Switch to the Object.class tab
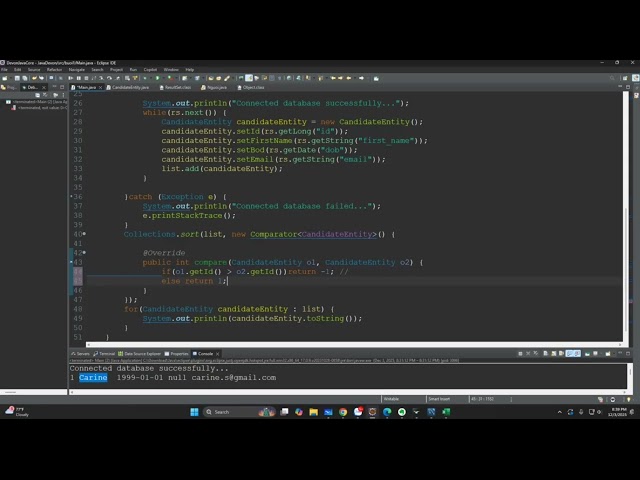This screenshot has height=480, width=640. (x=251, y=87)
